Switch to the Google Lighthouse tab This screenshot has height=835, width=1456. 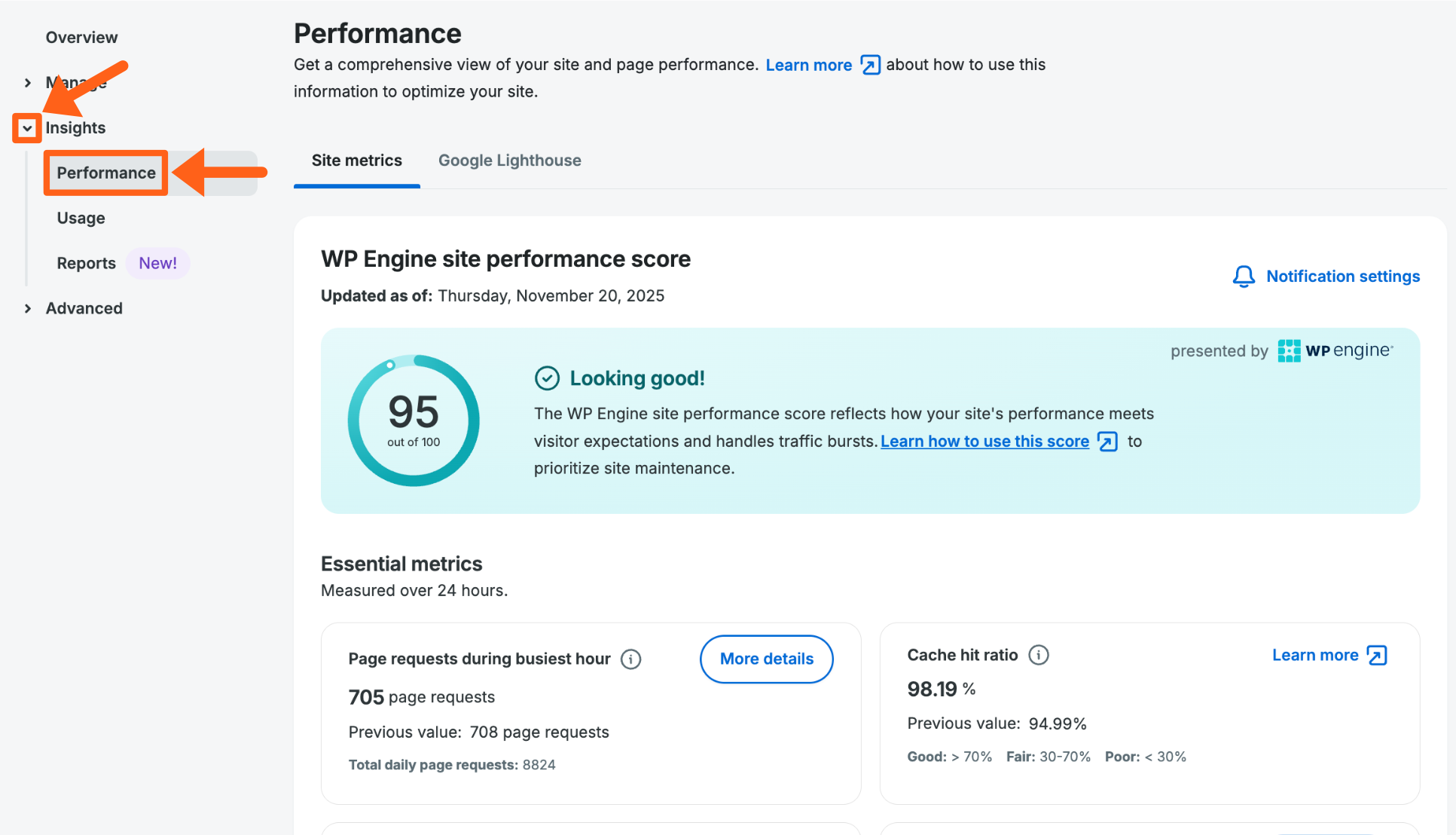509,161
